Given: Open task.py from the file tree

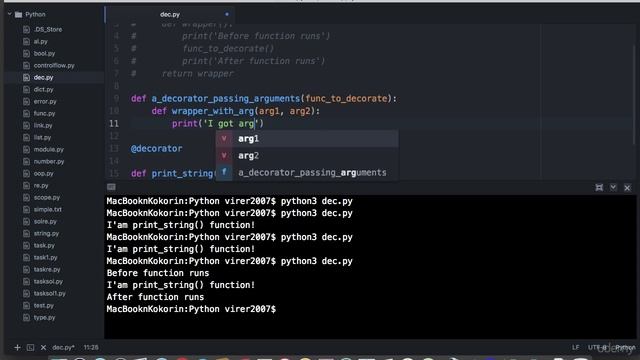Looking at the screenshot, I should 44,245.
